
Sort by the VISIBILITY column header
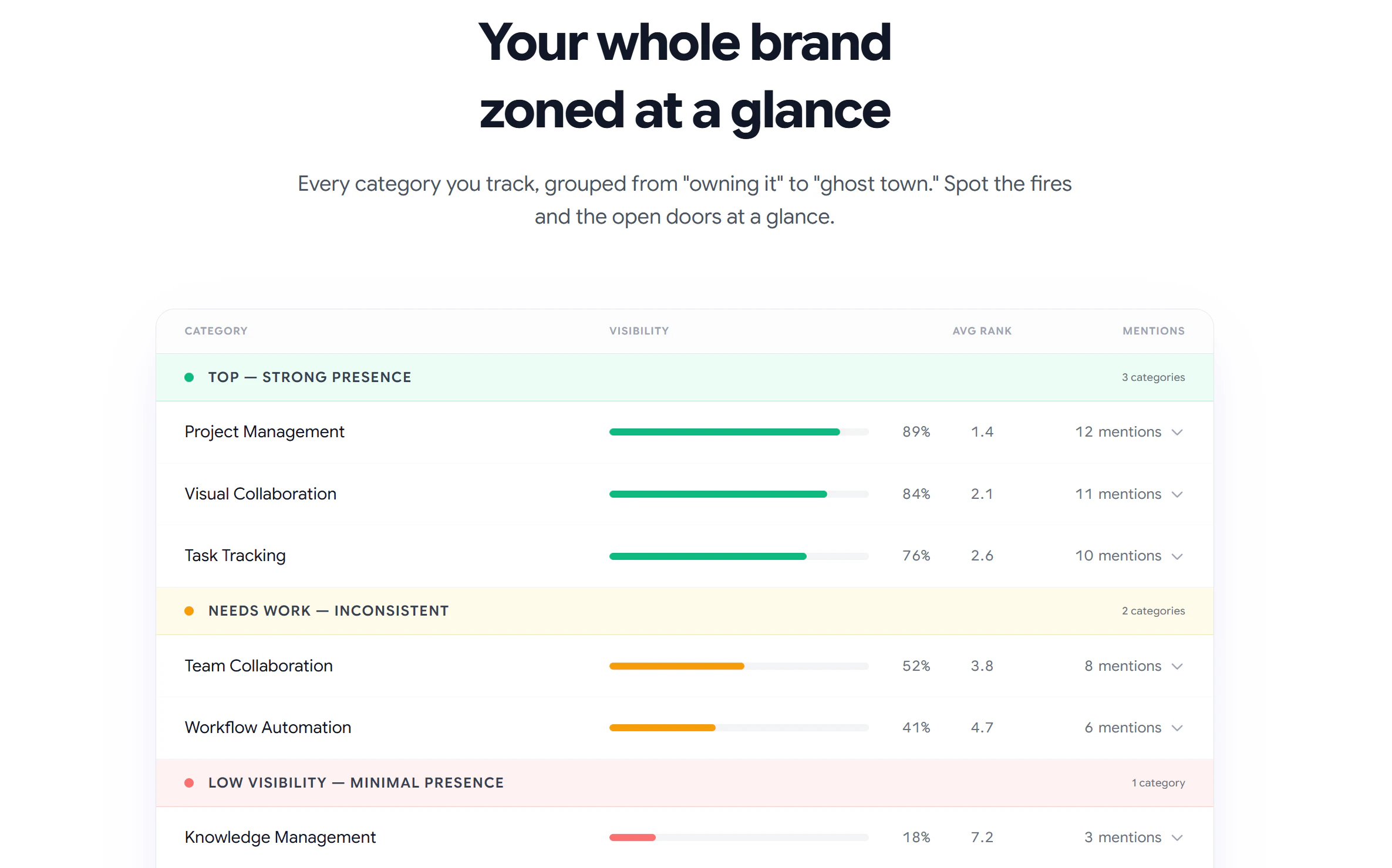[x=639, y=330]
